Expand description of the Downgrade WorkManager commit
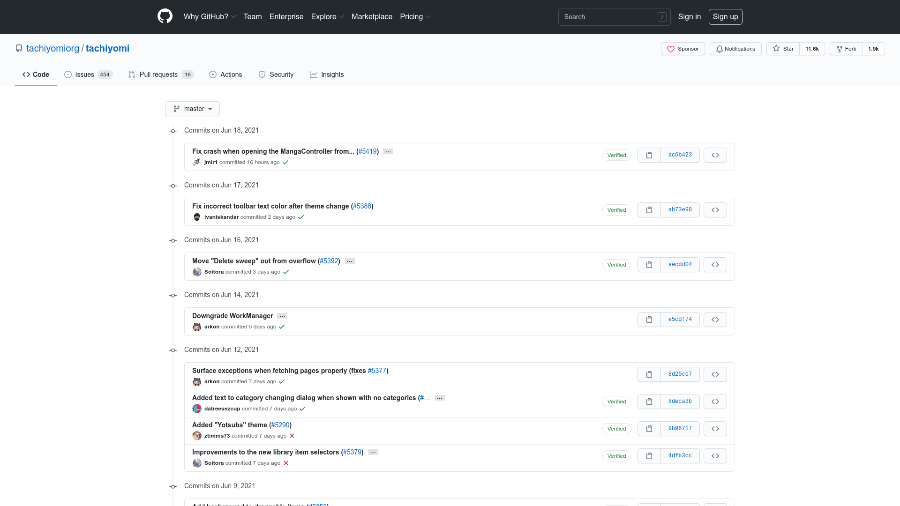Image resolution: width=900 pixels, height=506 pixels. (282, 316)
